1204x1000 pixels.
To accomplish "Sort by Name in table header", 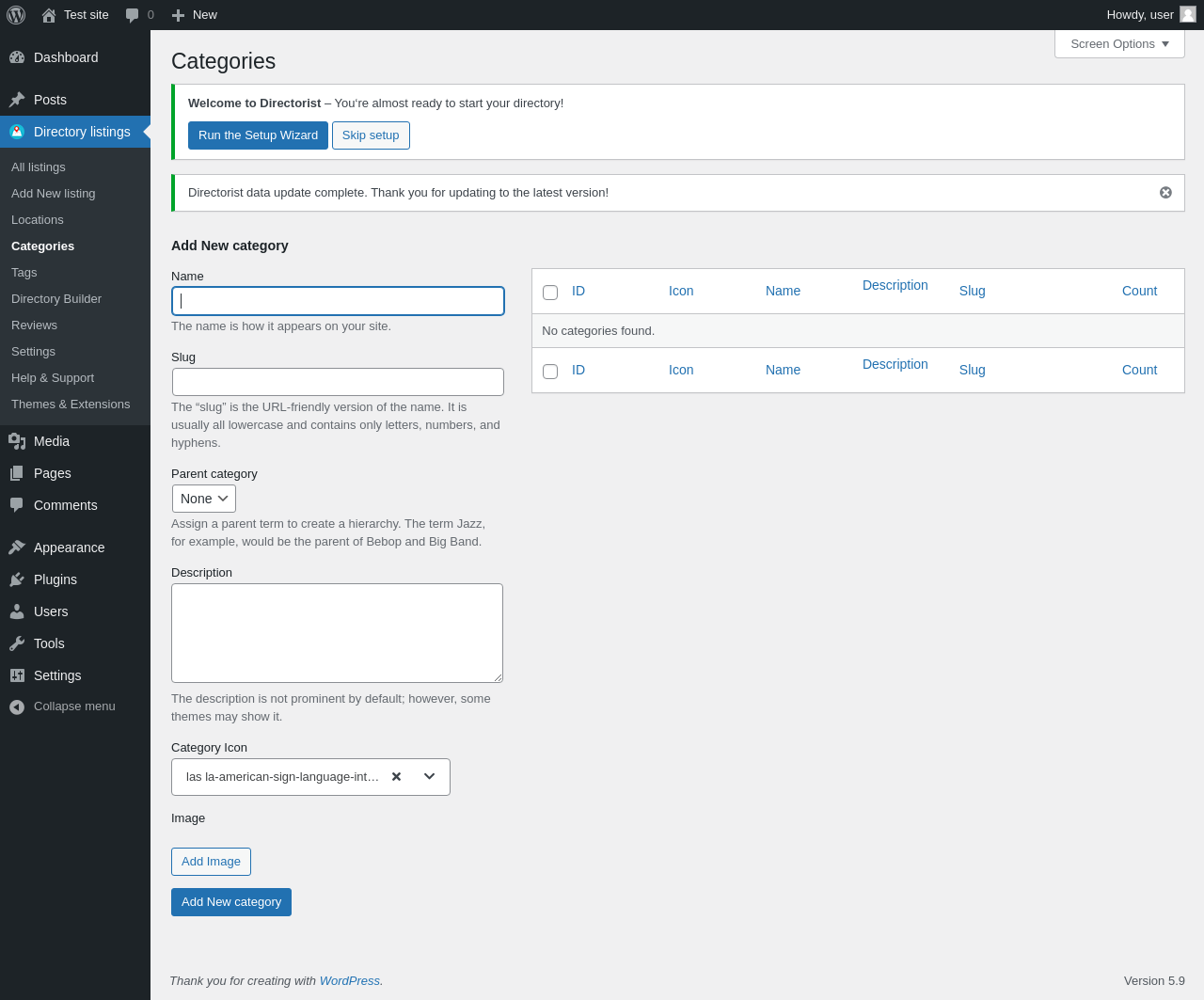I will coord(783,291).
